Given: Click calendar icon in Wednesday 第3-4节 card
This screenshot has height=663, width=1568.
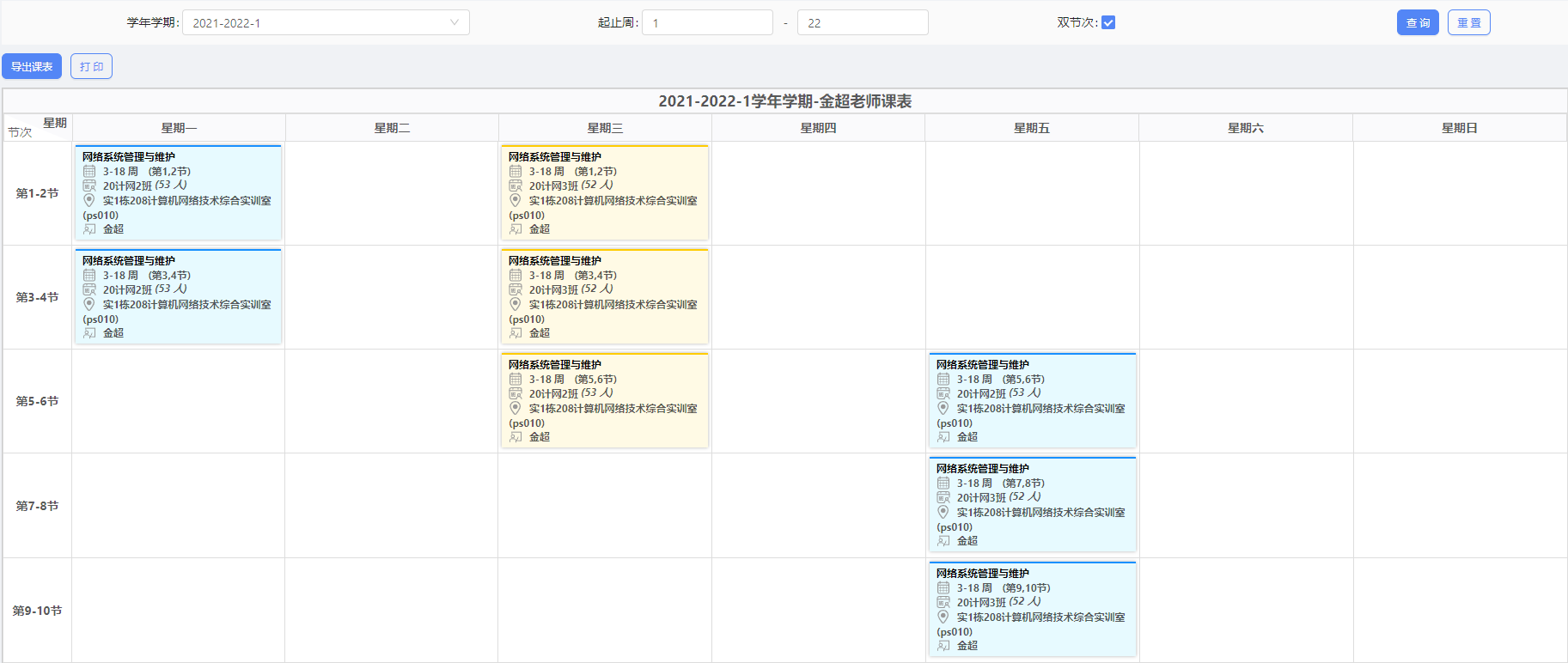Looking at the screenshot, I should point(516,275).
